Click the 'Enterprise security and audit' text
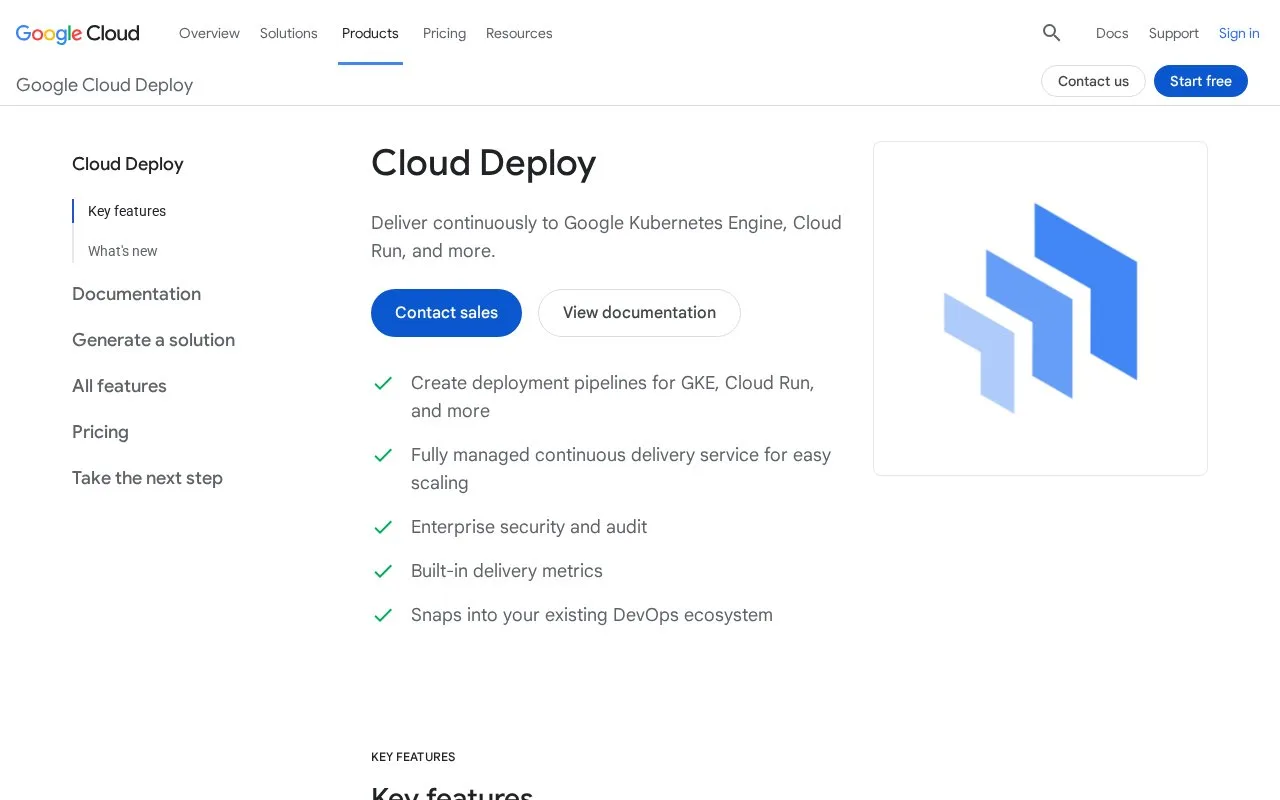 coord(529,527)
